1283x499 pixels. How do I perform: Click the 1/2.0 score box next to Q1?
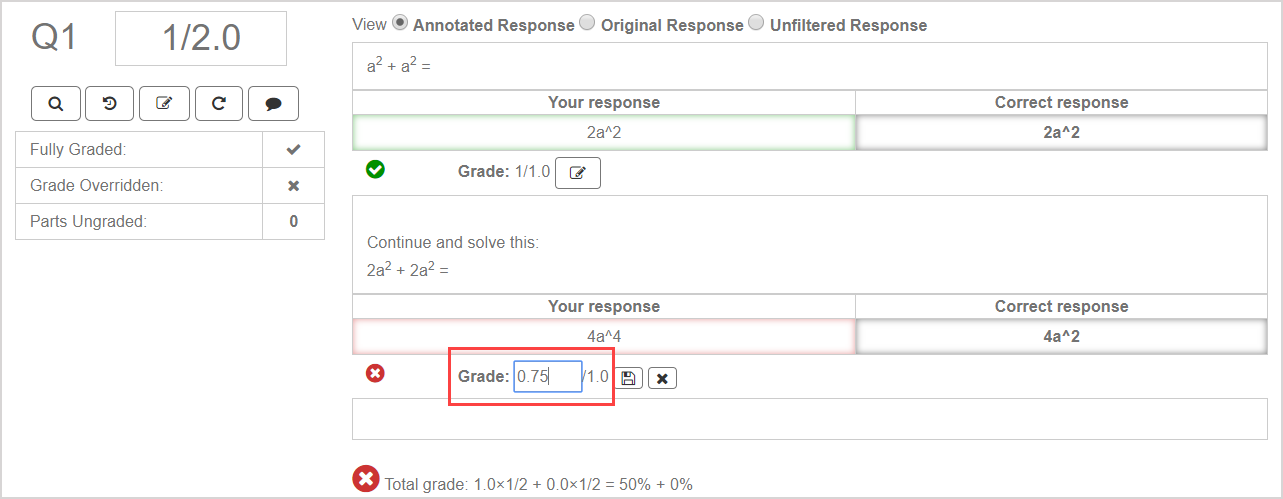[201, 39]
